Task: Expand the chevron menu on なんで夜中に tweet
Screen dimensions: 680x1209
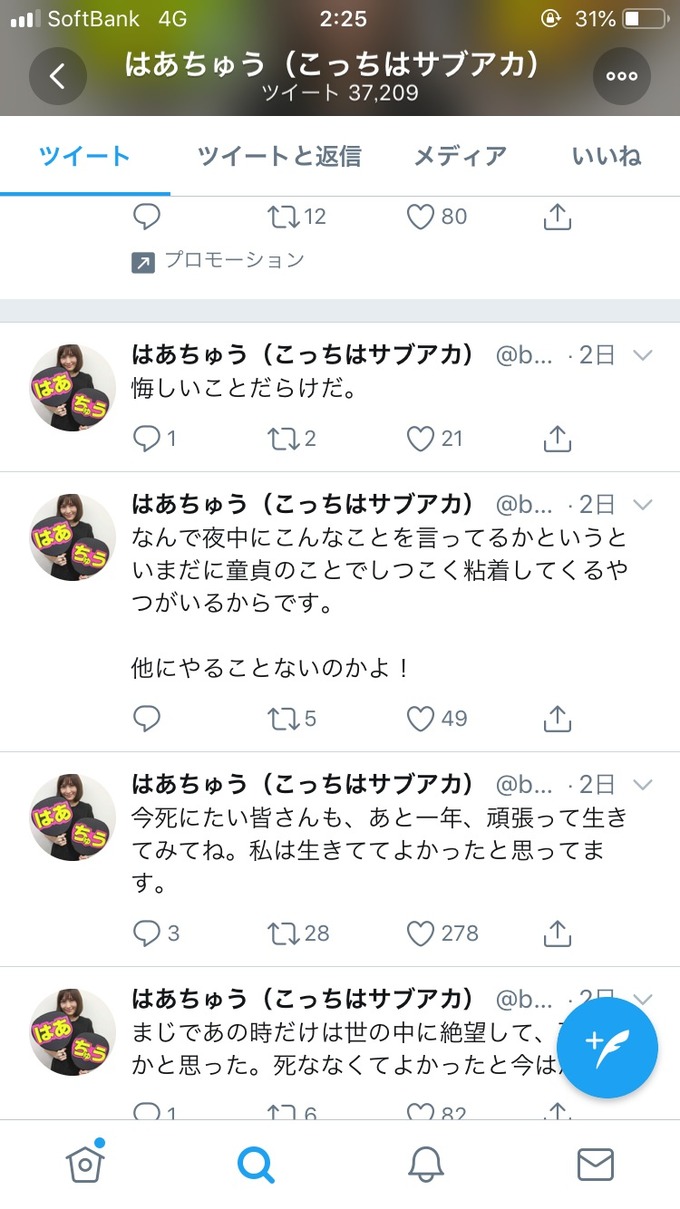Action: (x=643, y=504)
